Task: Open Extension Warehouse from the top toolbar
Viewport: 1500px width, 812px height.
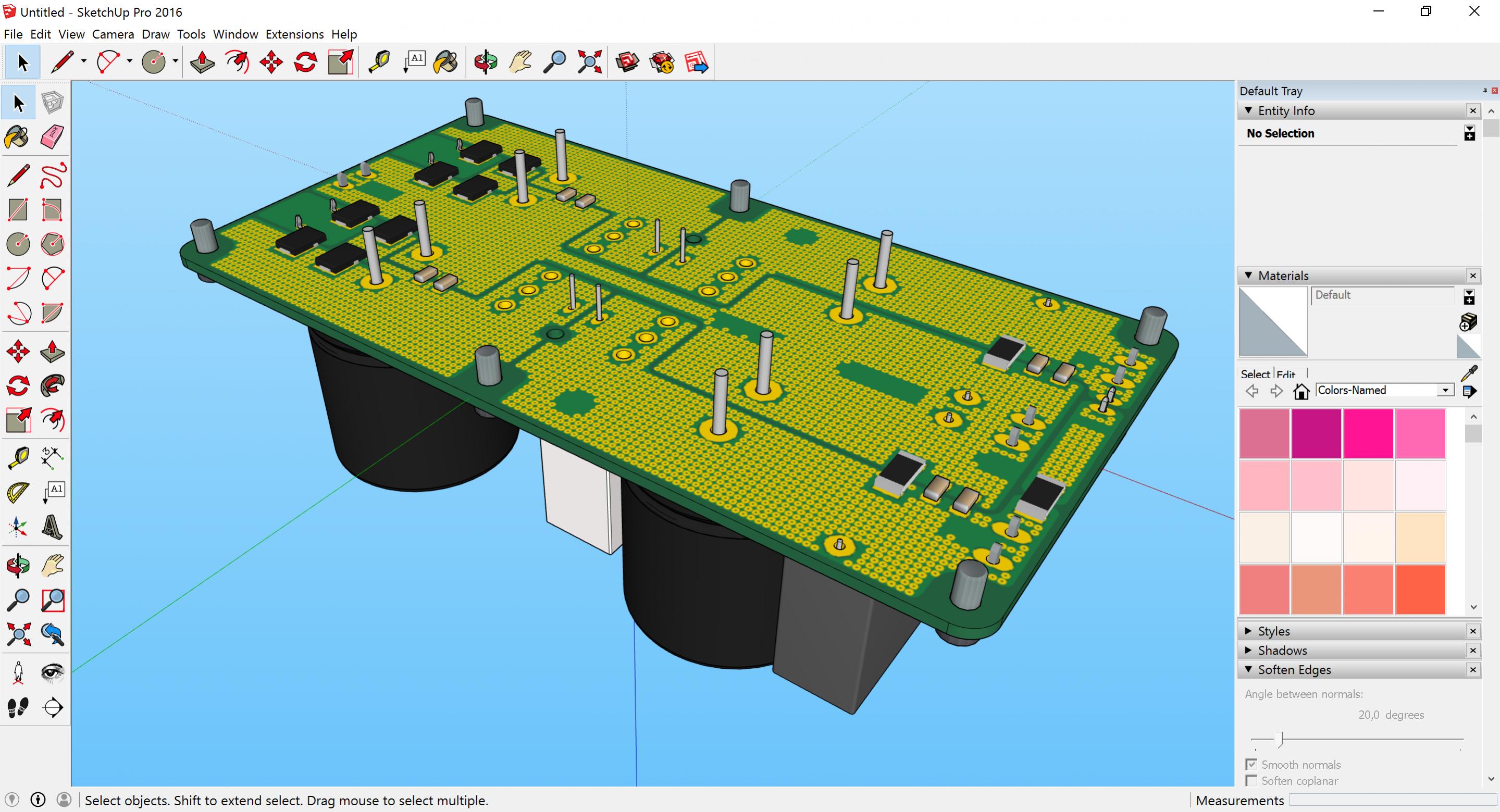Action: click(662, 61)
